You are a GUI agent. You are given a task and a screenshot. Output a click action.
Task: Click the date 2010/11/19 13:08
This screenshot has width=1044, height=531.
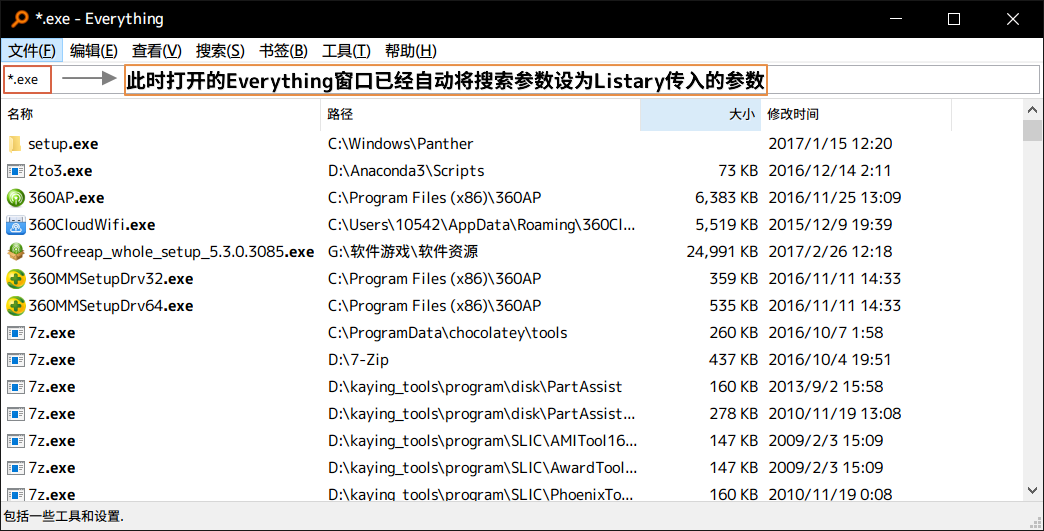point(835,414)
